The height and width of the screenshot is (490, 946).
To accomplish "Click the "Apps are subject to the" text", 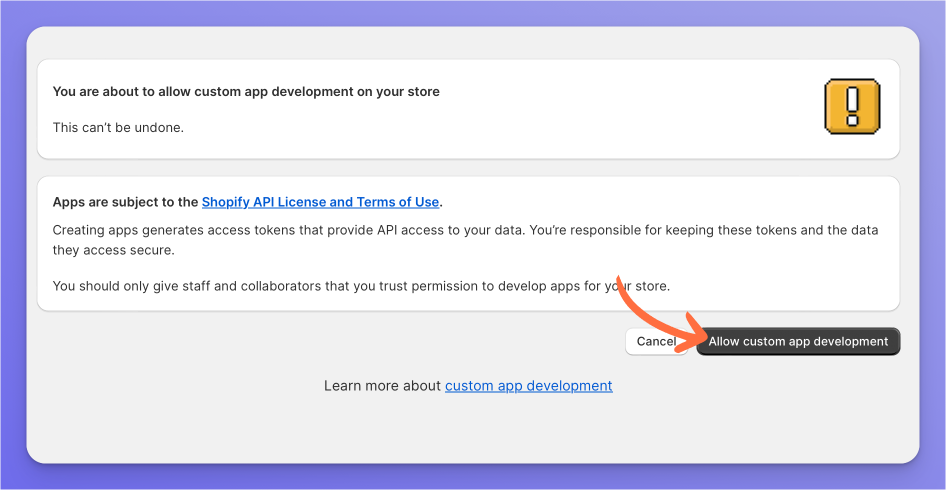I will [125, 202].
